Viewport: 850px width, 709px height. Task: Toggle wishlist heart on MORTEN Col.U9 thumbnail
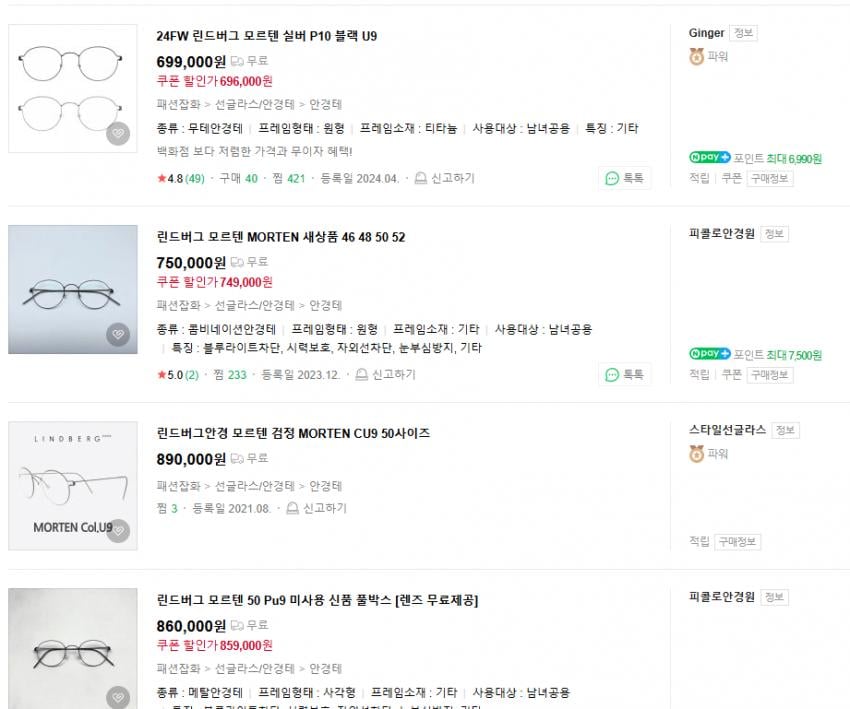(118, 531)
